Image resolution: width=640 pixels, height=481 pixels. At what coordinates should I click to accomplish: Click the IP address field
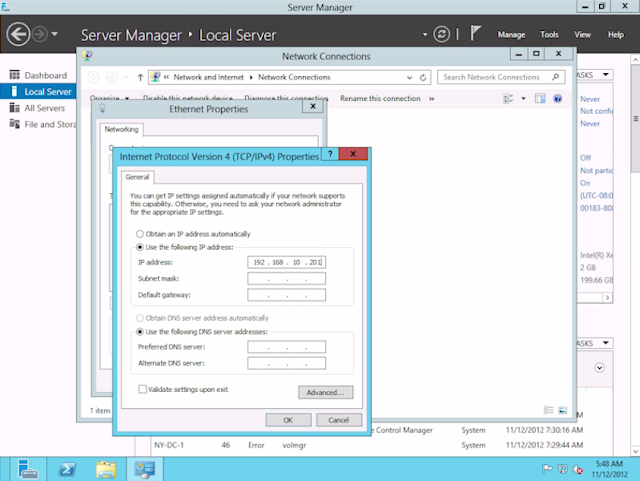point(287,262)
